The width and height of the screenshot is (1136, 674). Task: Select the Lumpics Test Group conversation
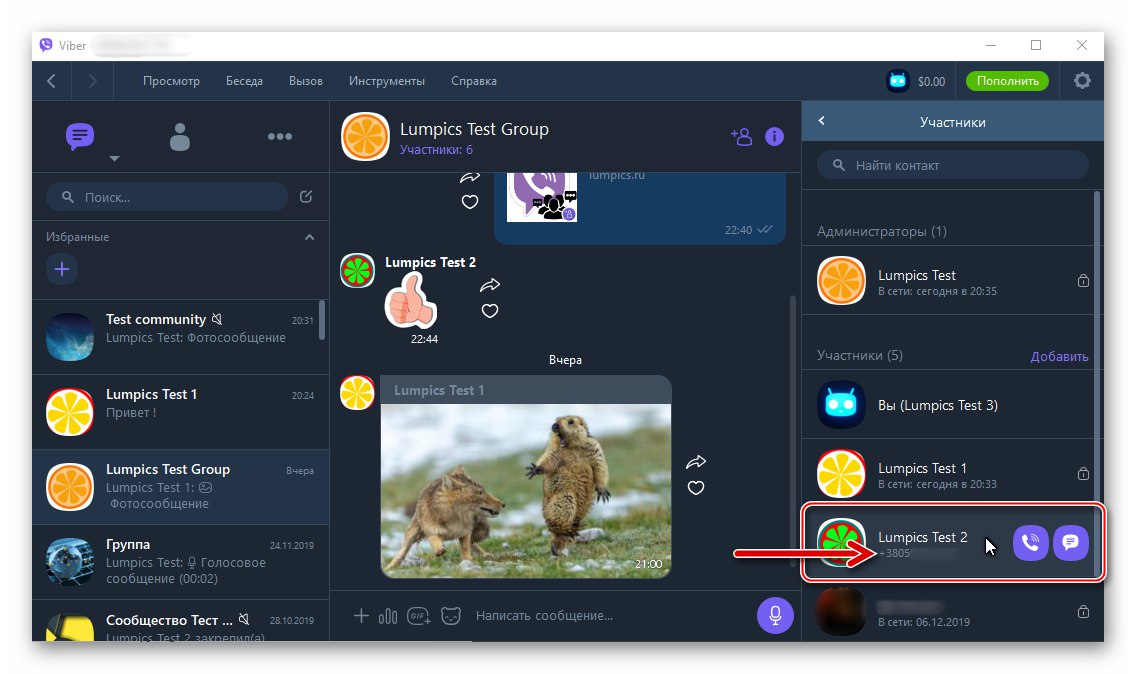click(180, 487)
